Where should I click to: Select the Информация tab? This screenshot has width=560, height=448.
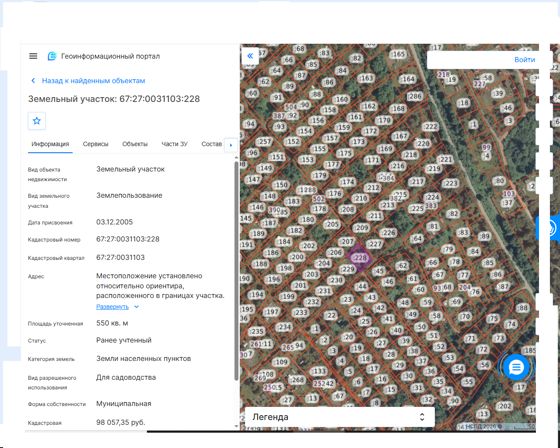tap(50, 144)
